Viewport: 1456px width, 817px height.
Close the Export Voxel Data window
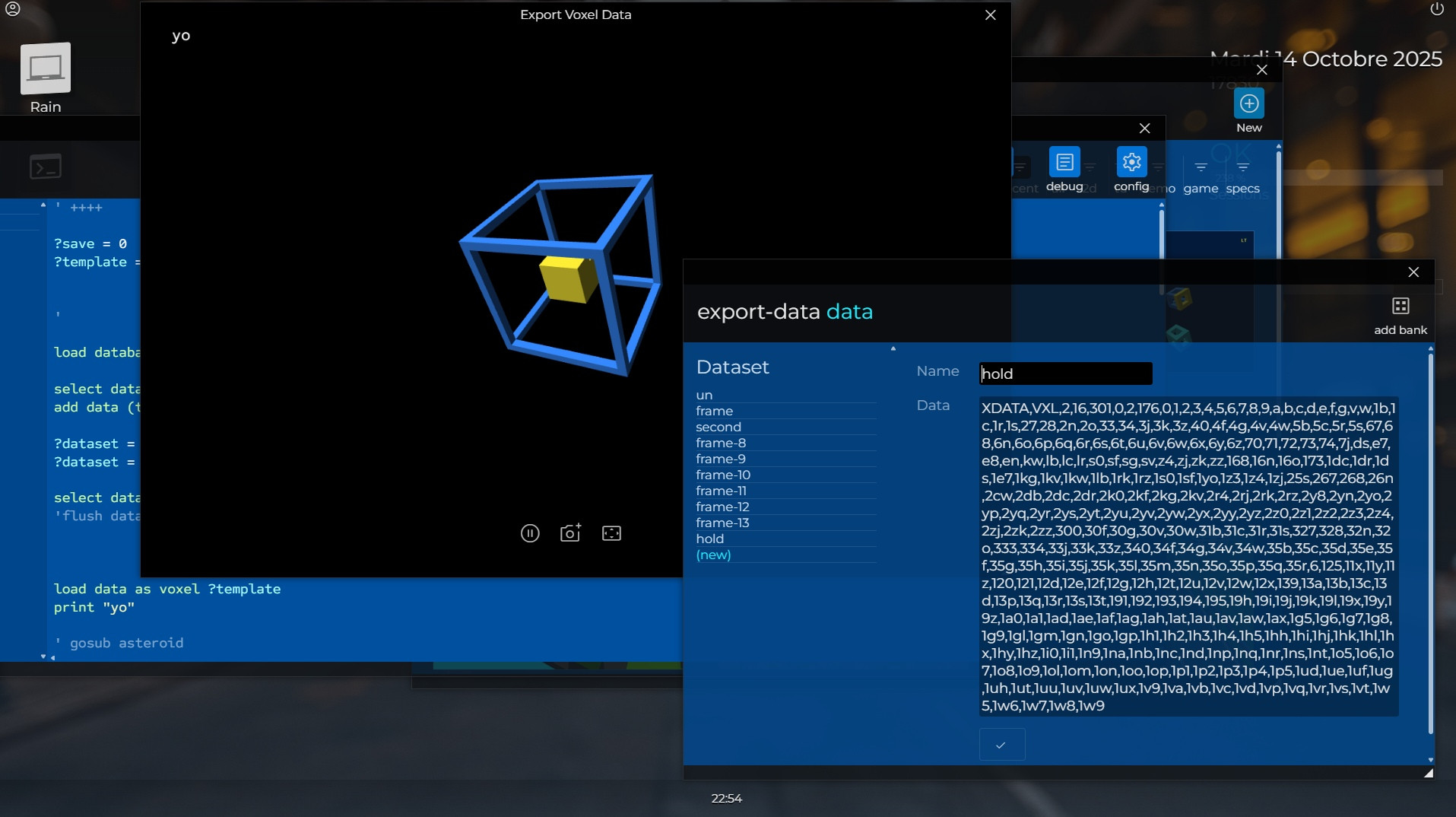point(990,15)
